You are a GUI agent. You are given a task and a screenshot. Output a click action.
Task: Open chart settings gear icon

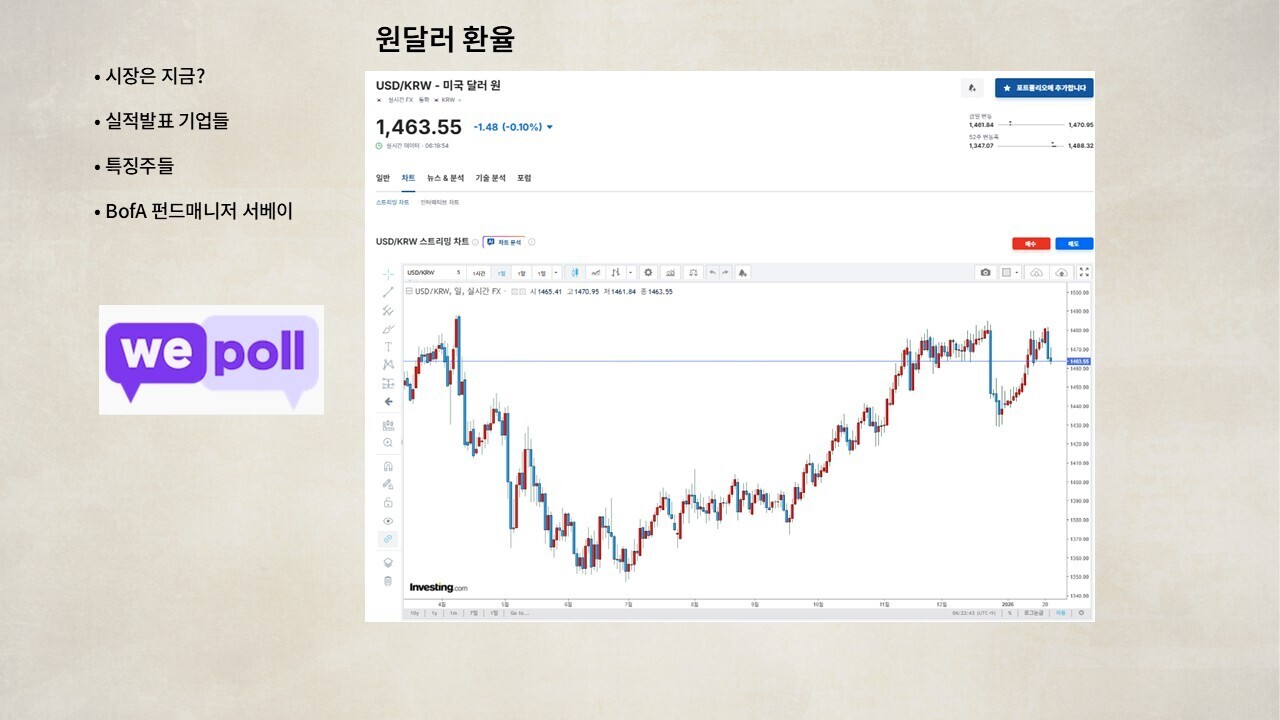tap(648, 272)
